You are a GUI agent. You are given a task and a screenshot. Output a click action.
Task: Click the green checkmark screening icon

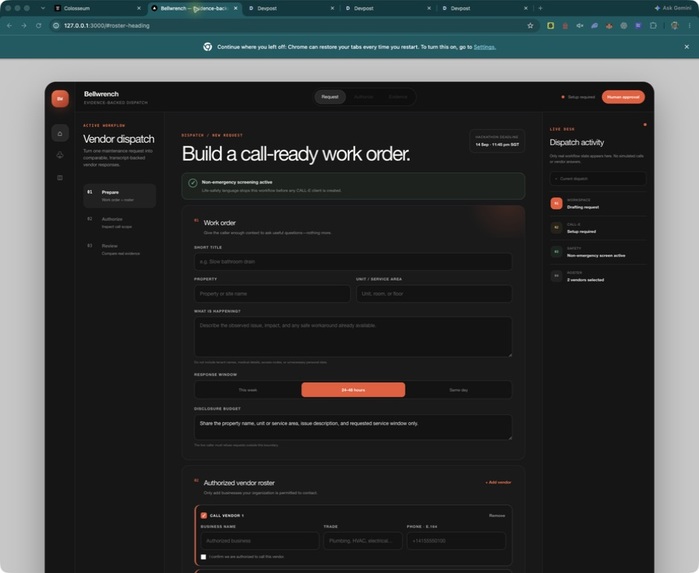(193, 183)
